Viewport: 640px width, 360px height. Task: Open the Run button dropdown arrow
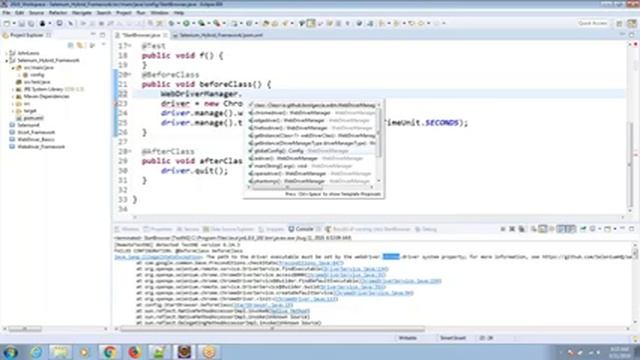[x=193, y=23]
